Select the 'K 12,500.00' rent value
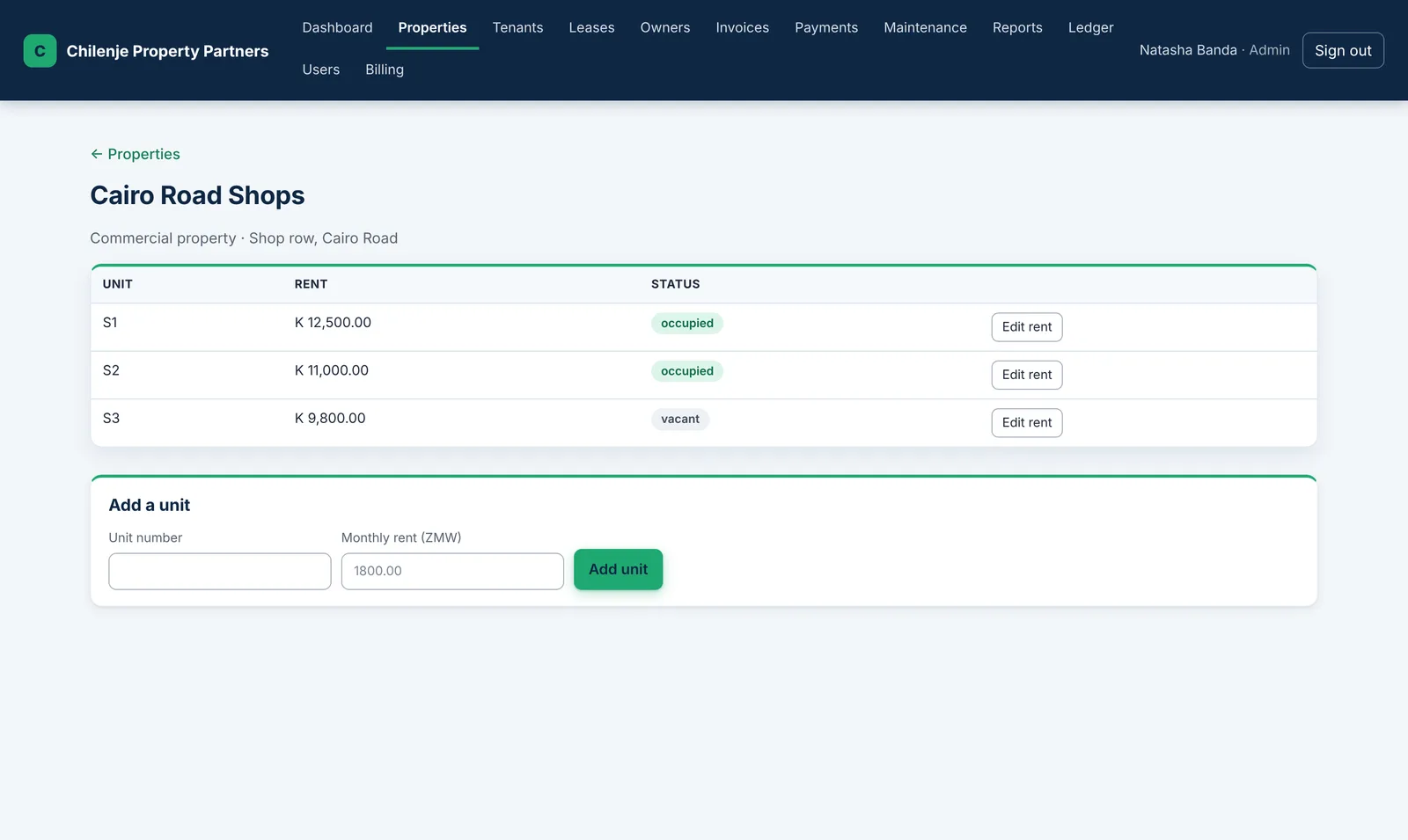 [333, 323]
